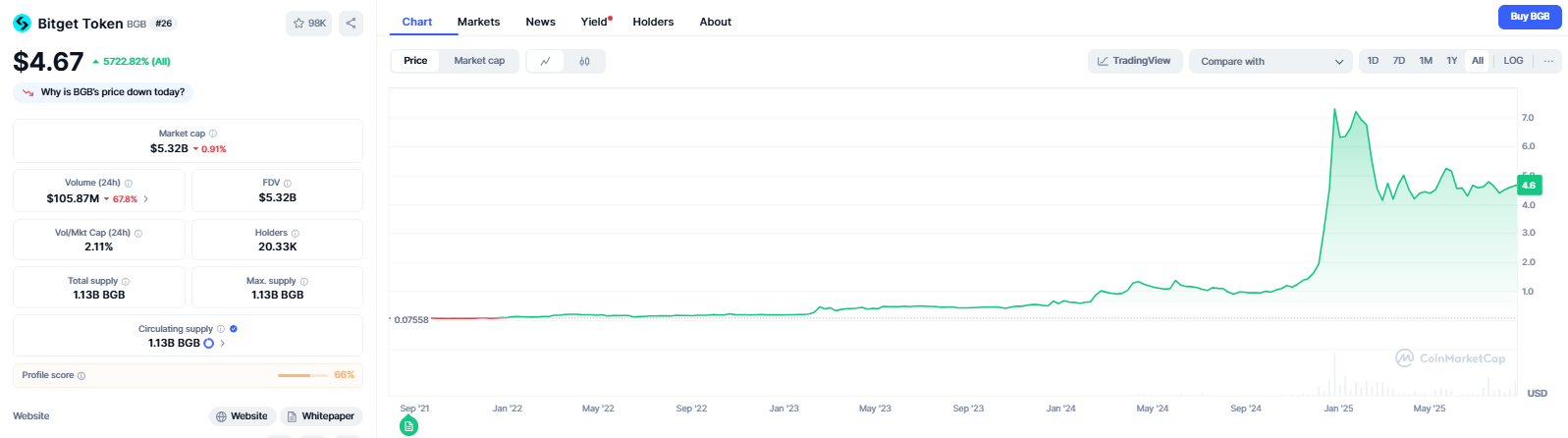
Task: Set chart range to All
Action: point(1478,61)
